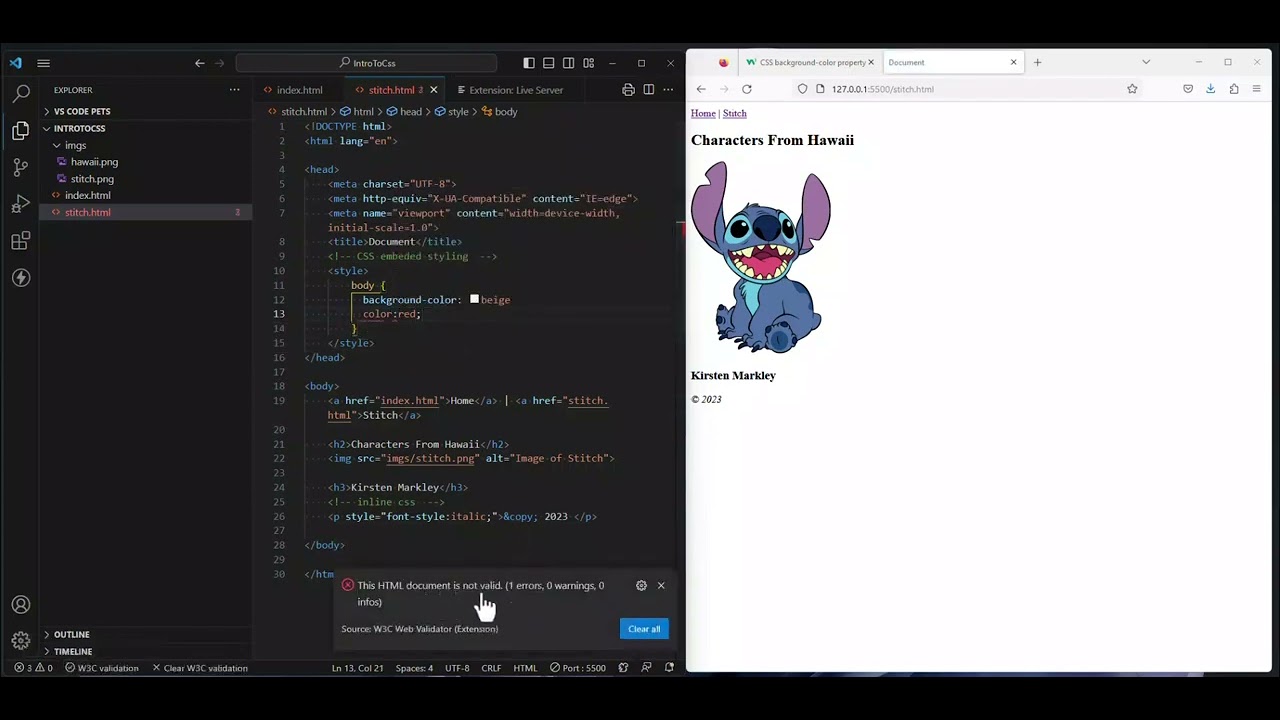Click the Clear all notifications button

tap(644, 629)
